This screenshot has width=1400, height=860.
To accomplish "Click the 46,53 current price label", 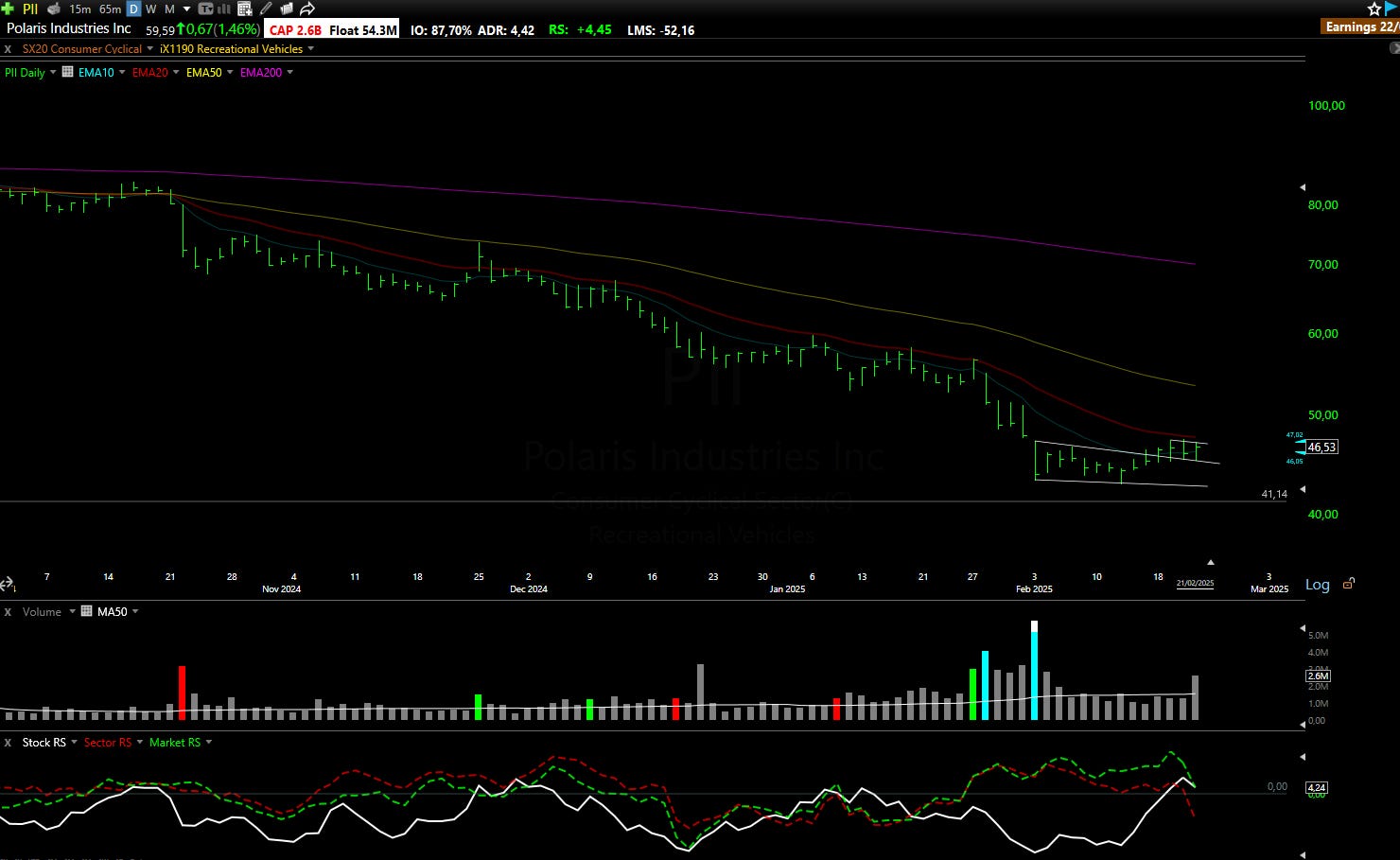I will 1321,447.
